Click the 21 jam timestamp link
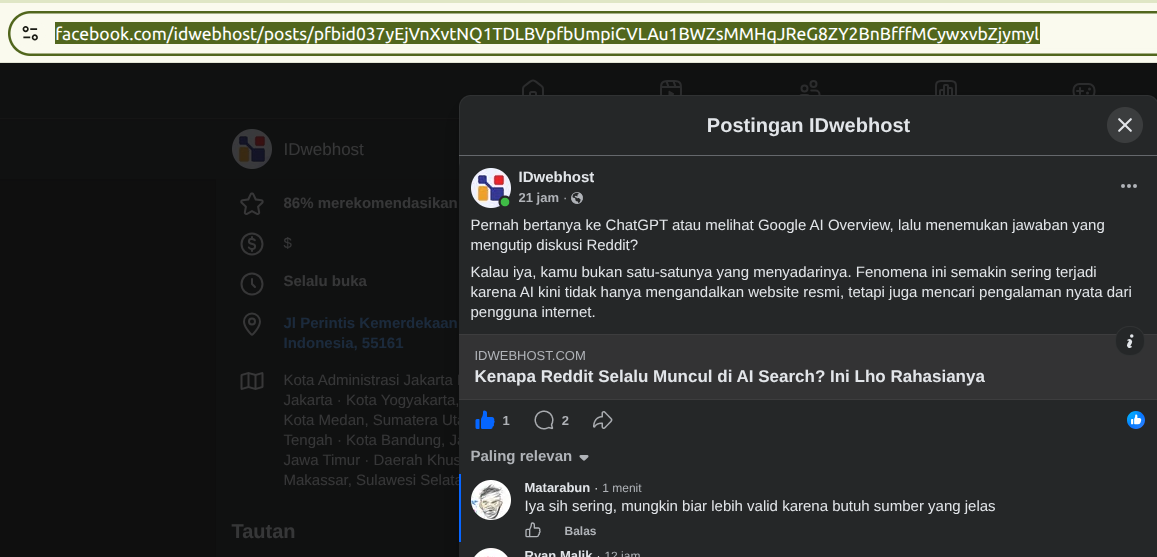This screenshot has width=1157, height=557. point(538,198)
